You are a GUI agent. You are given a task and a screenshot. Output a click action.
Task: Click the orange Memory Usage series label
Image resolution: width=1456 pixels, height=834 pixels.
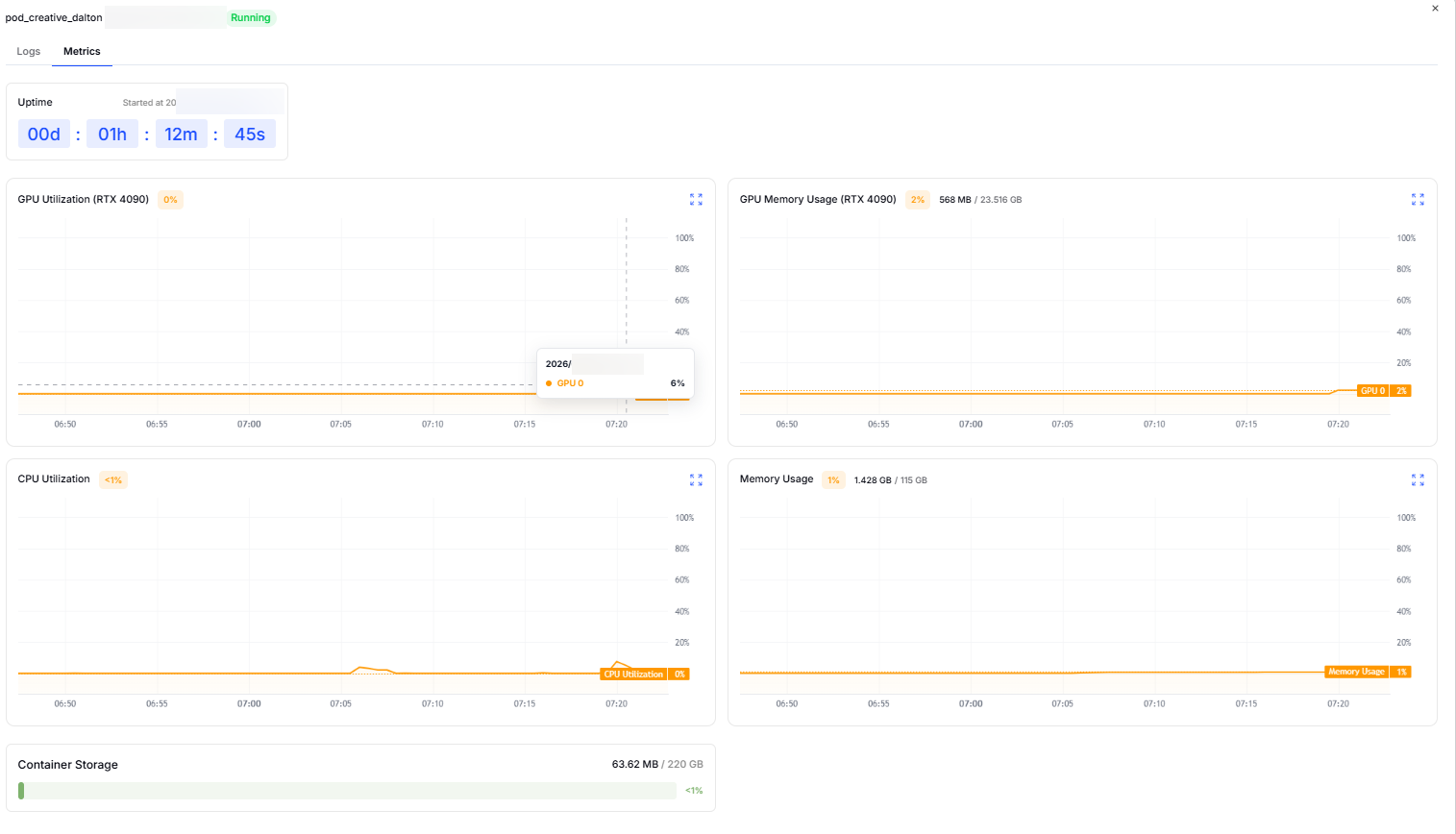point(1356,672)
